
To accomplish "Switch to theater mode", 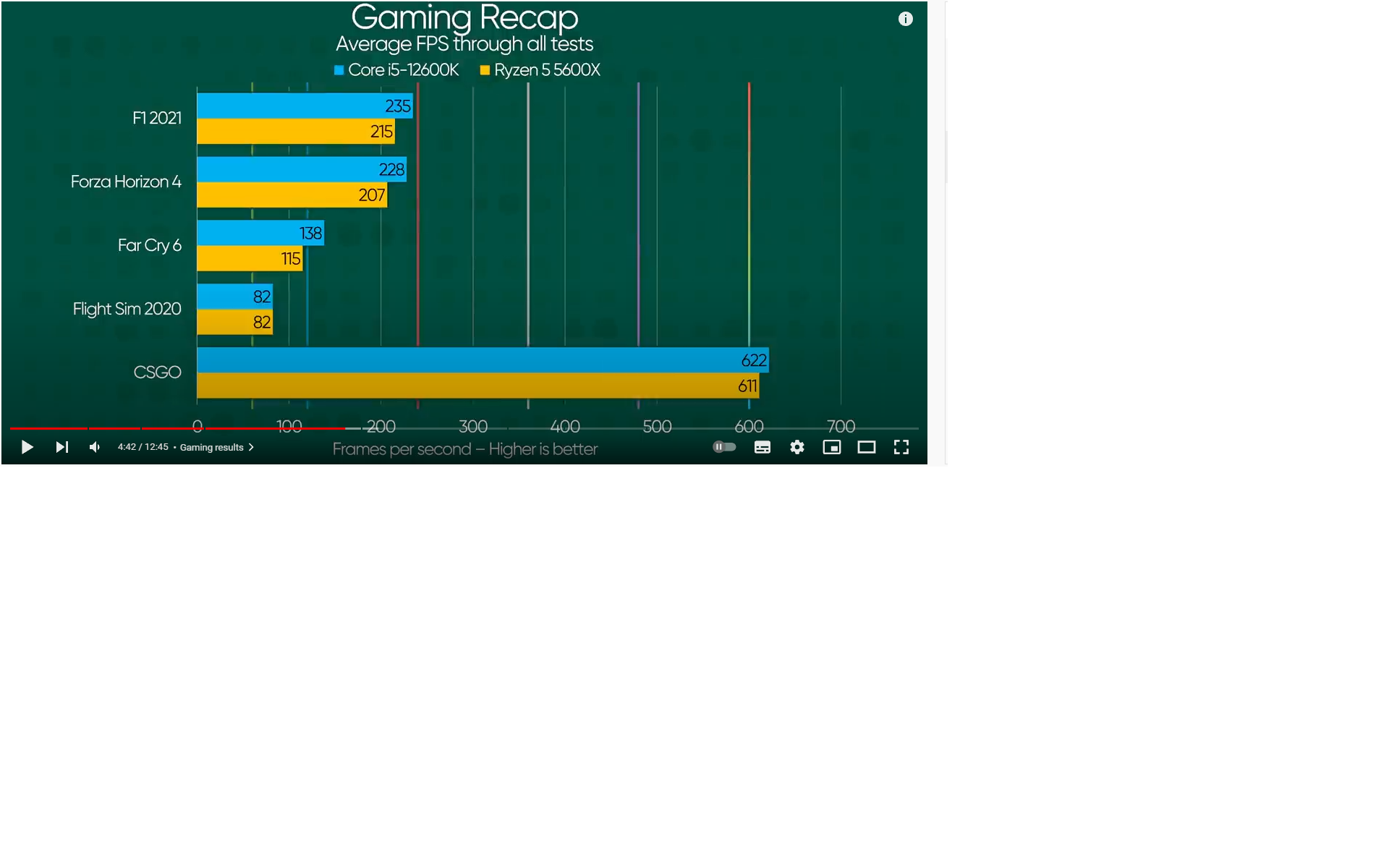I will tap(867, 447).
